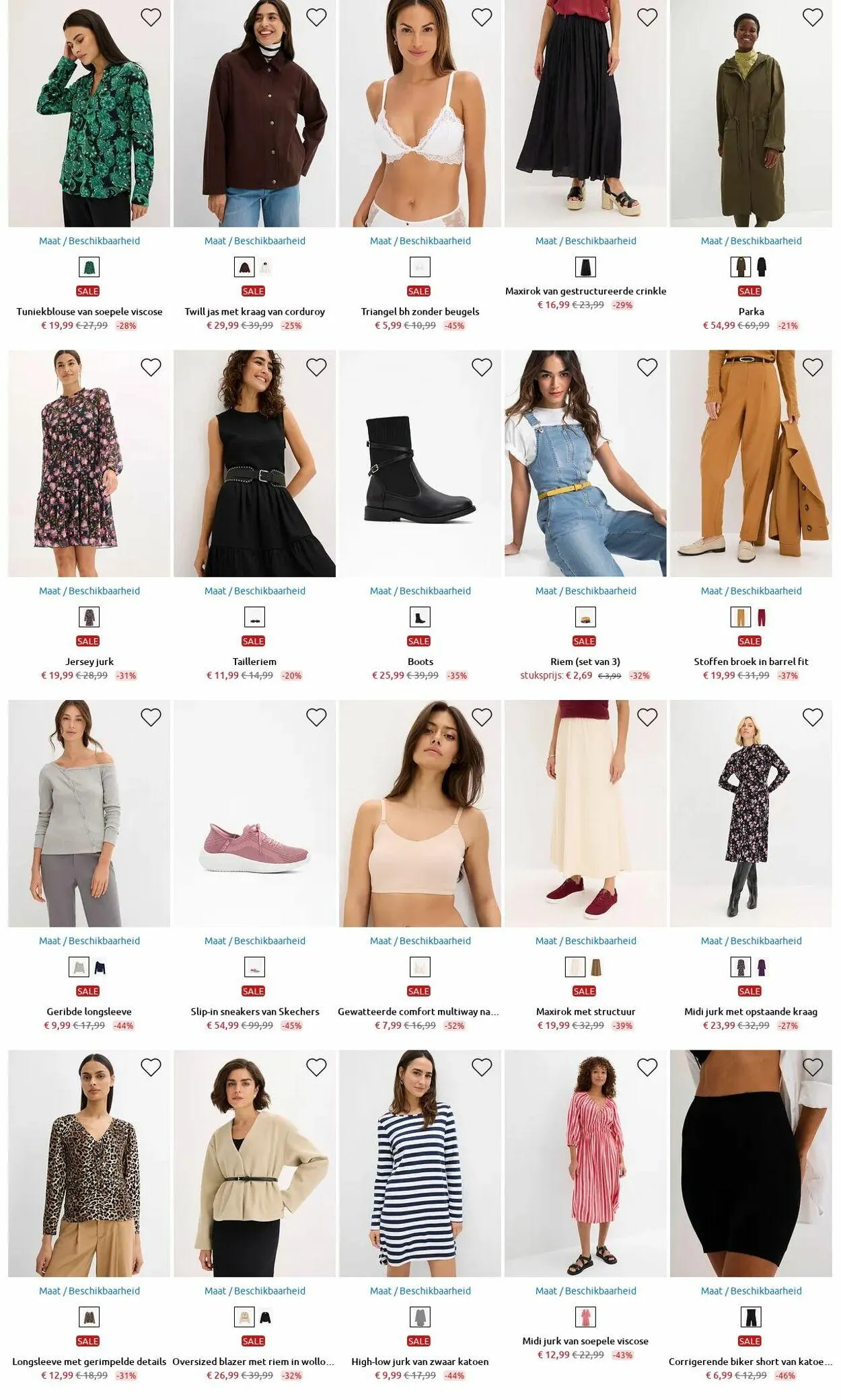Add the Parka to wishlist via heart
Image resolution: width=841 pixels, height=1400 pixels.
813,17
